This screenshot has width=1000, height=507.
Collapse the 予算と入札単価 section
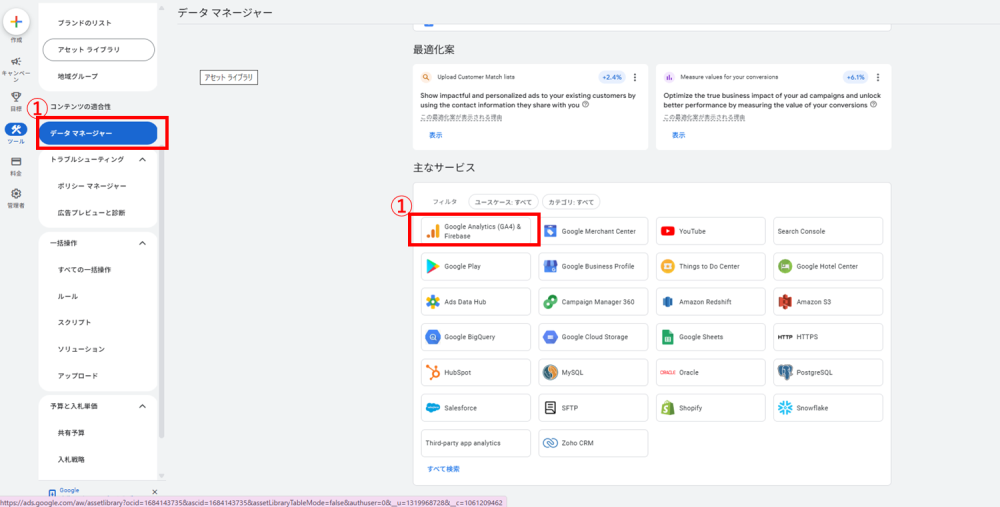tap(143, 406)
